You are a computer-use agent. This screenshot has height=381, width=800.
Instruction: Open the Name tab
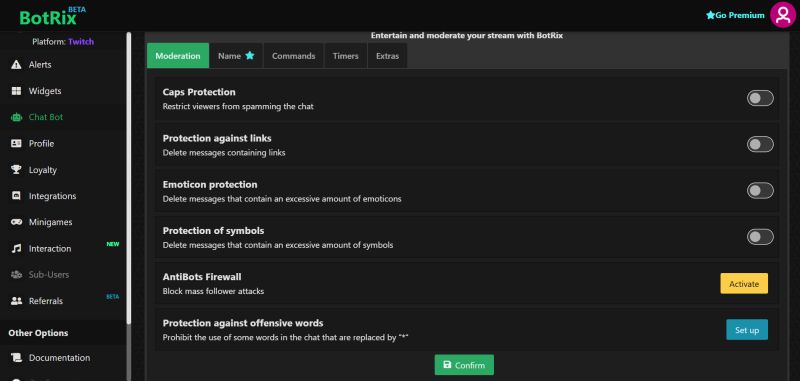pos(236,56)
